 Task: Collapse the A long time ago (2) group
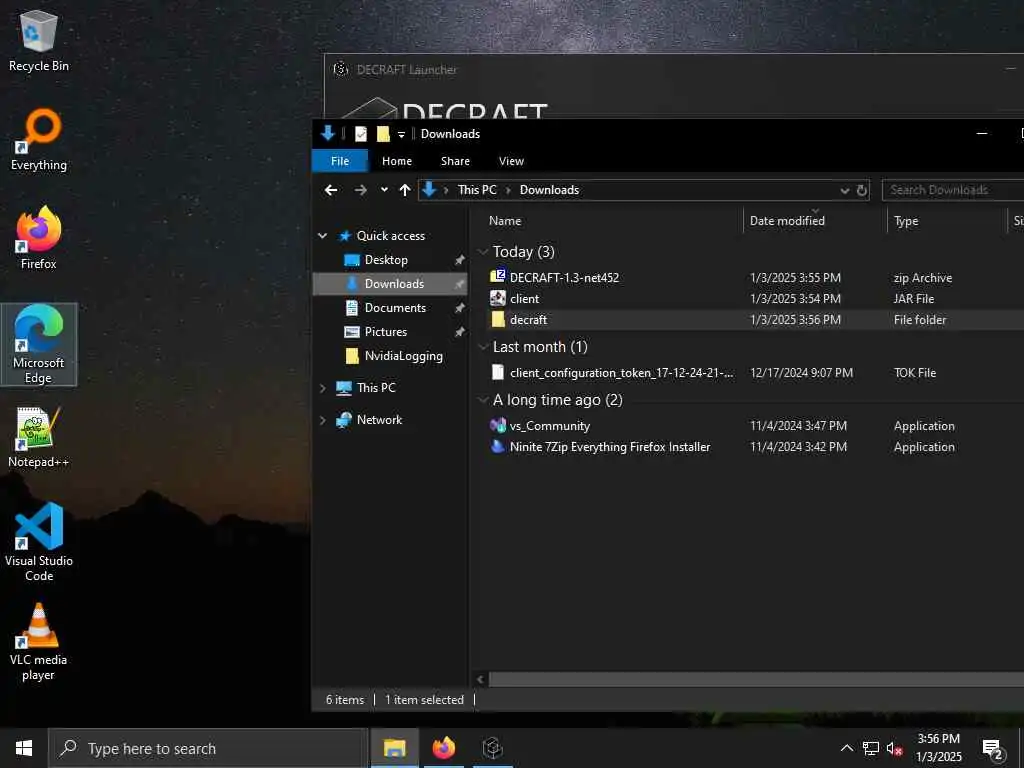pyautogui.click(x=483, y=400)
